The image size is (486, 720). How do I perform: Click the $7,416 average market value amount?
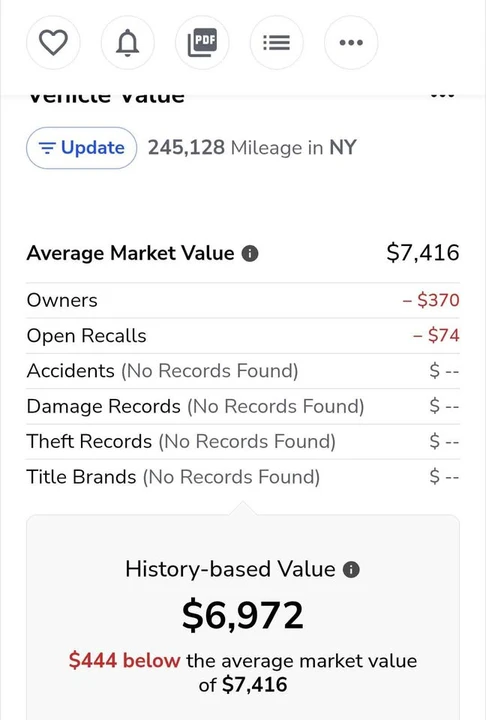coord(423,253)
